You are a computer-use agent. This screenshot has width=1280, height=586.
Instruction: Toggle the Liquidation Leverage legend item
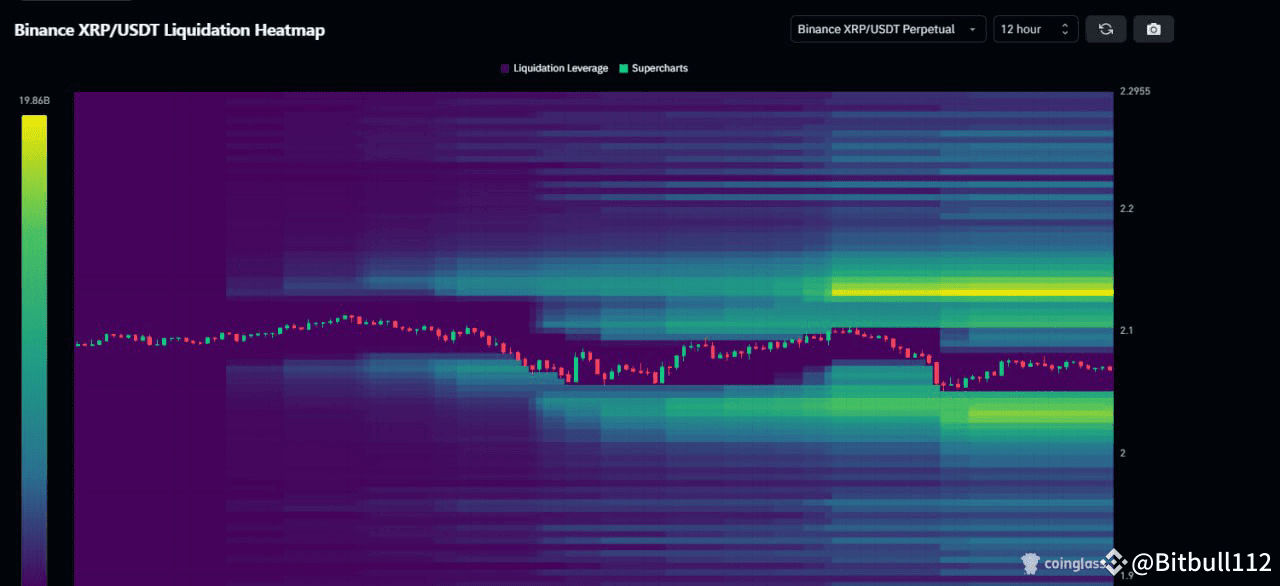point(554,68)
